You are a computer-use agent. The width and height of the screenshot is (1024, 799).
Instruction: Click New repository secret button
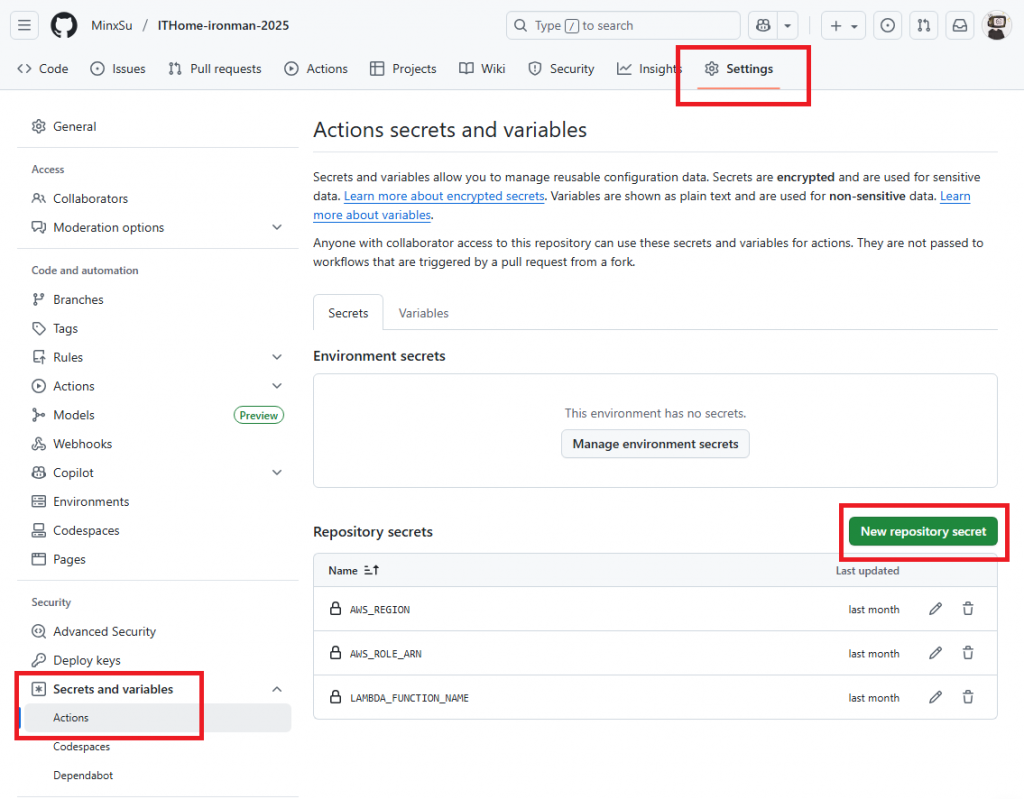pos(923,531)
